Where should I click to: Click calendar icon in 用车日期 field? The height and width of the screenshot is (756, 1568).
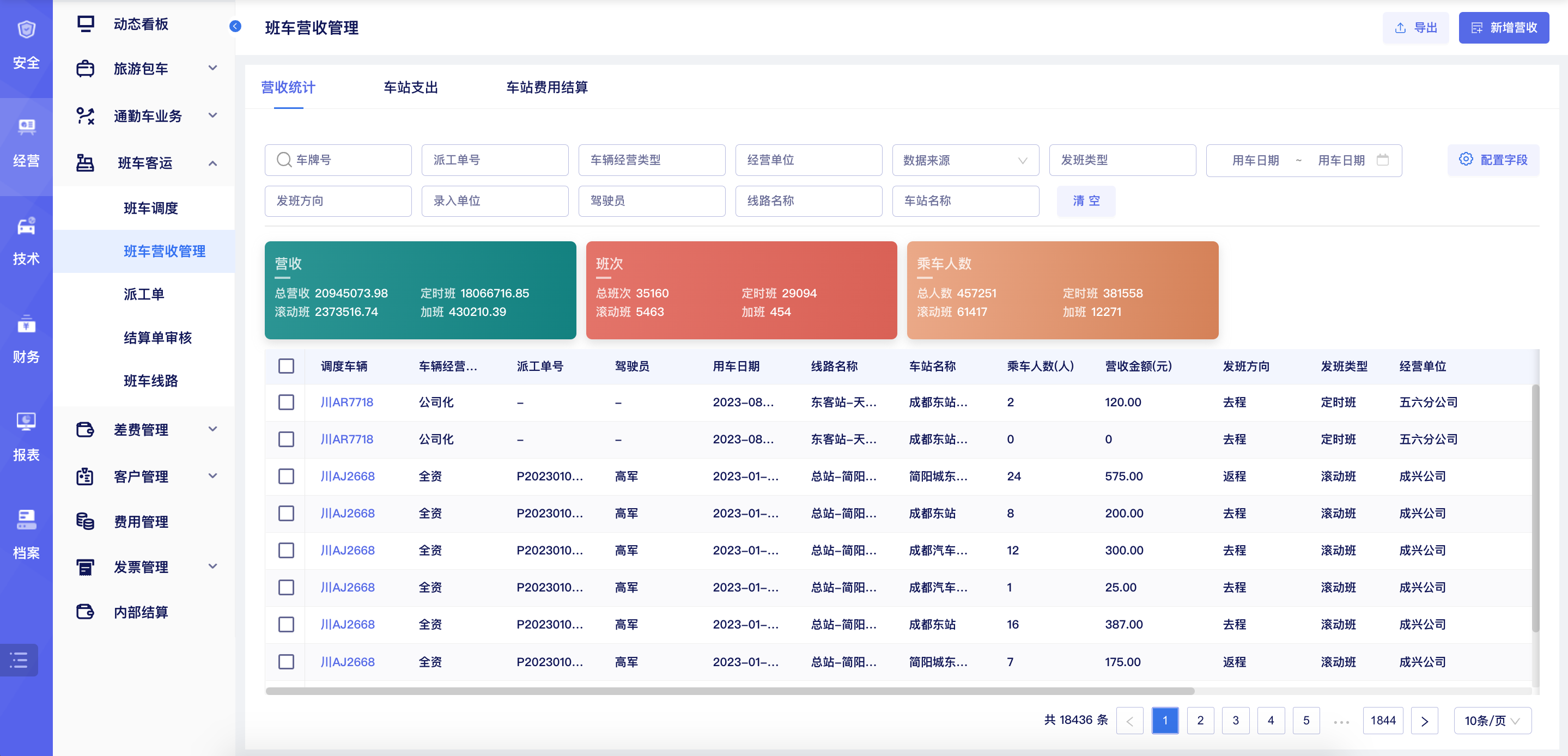coord(1382,160)
